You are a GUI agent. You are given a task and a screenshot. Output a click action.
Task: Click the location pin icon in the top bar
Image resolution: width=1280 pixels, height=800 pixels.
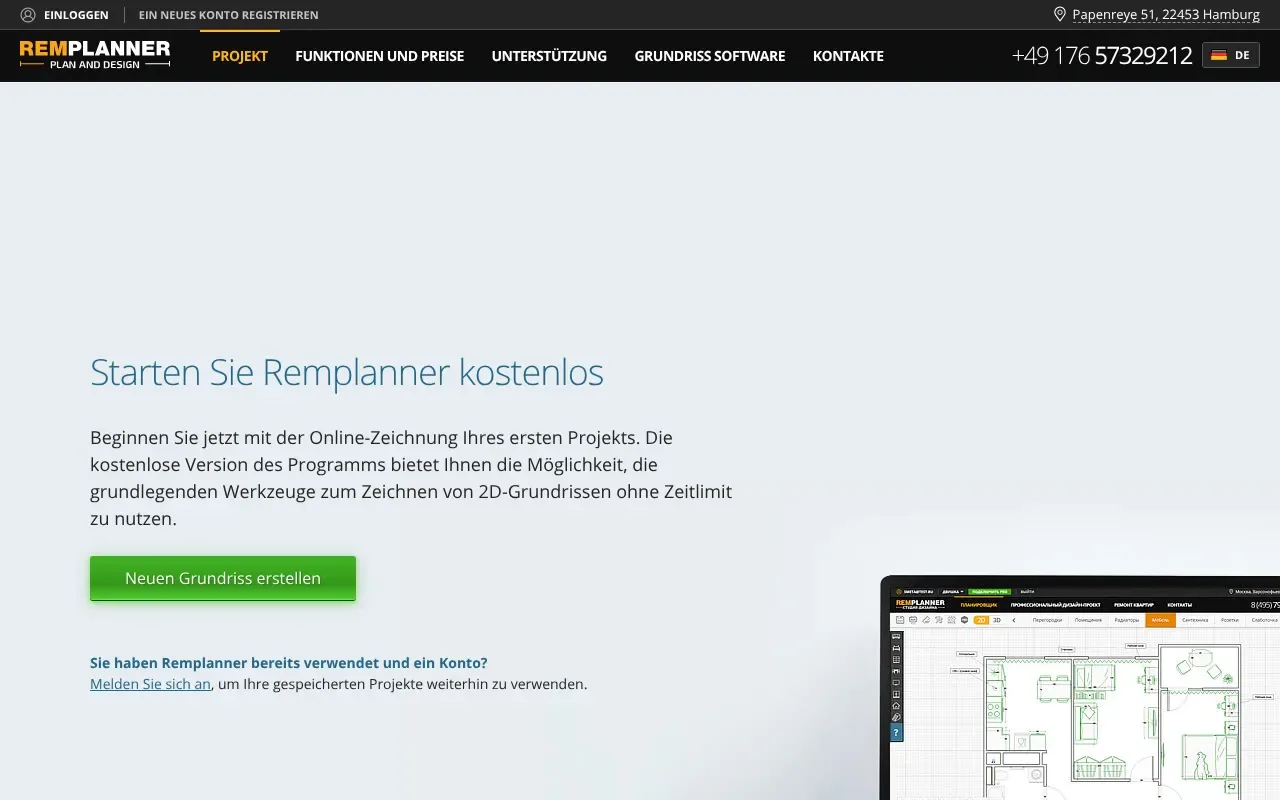[x=1059, y=14]
